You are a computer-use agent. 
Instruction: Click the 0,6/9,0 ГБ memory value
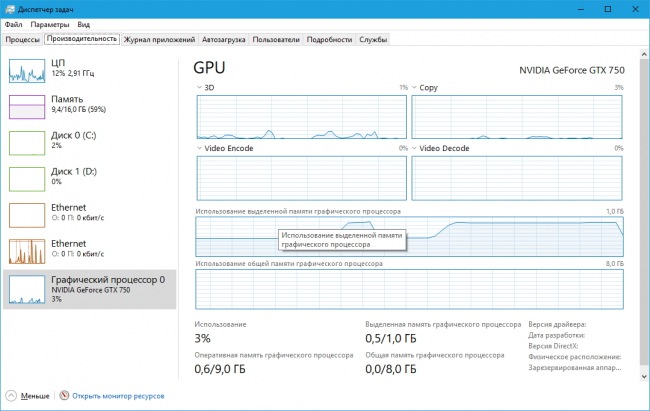[220, 369]
